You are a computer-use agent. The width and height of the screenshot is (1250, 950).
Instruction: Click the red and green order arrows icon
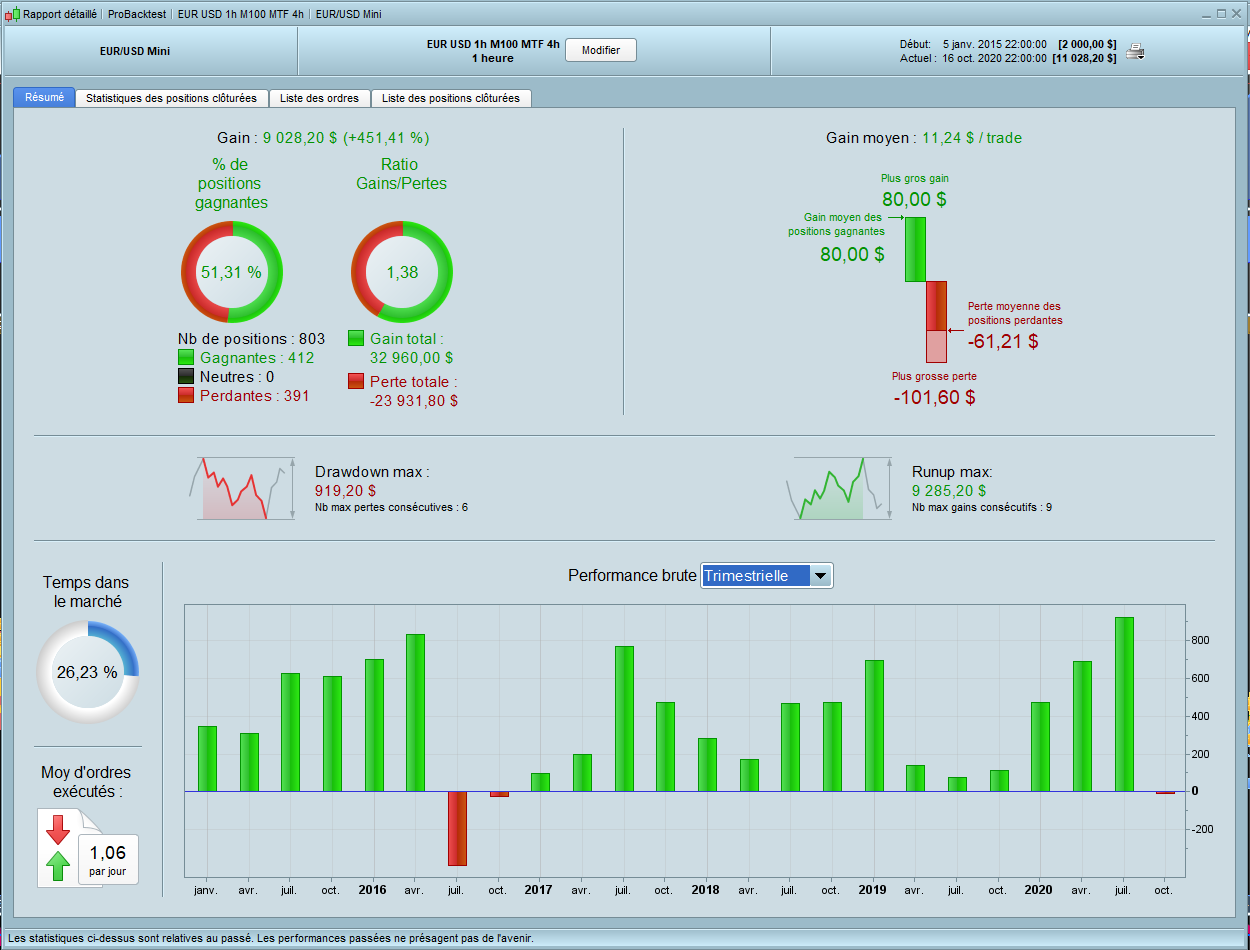[58, 847]
